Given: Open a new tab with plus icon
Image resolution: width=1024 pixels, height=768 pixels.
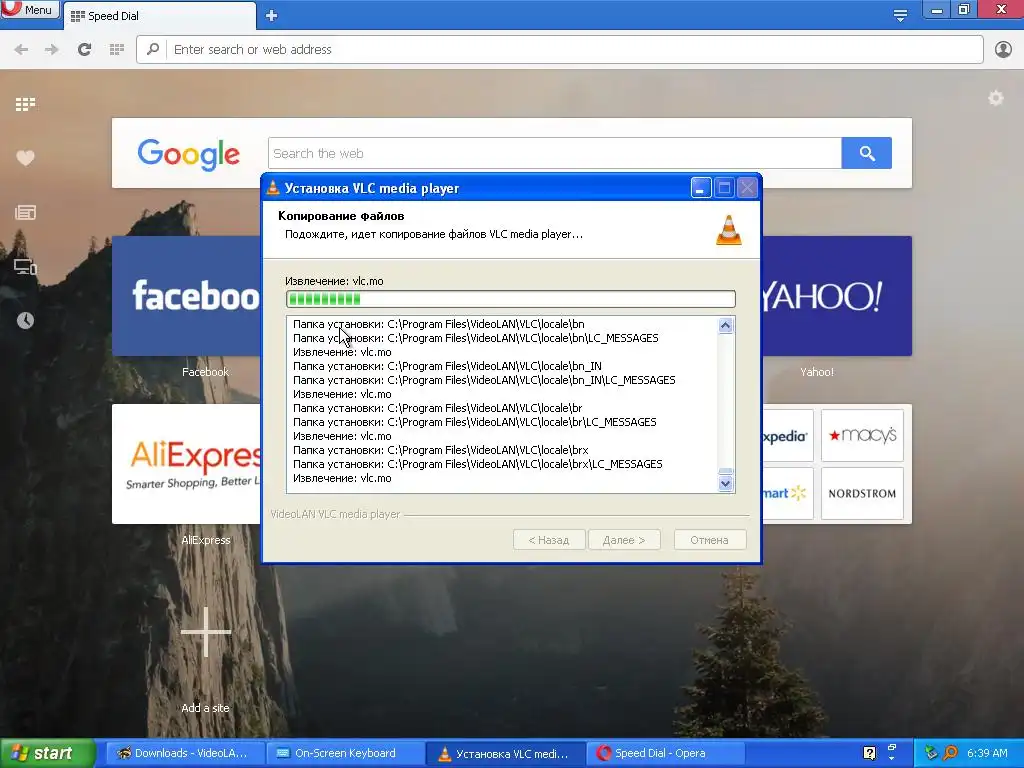Looking at the screenshot, I should tap(272, 16).
